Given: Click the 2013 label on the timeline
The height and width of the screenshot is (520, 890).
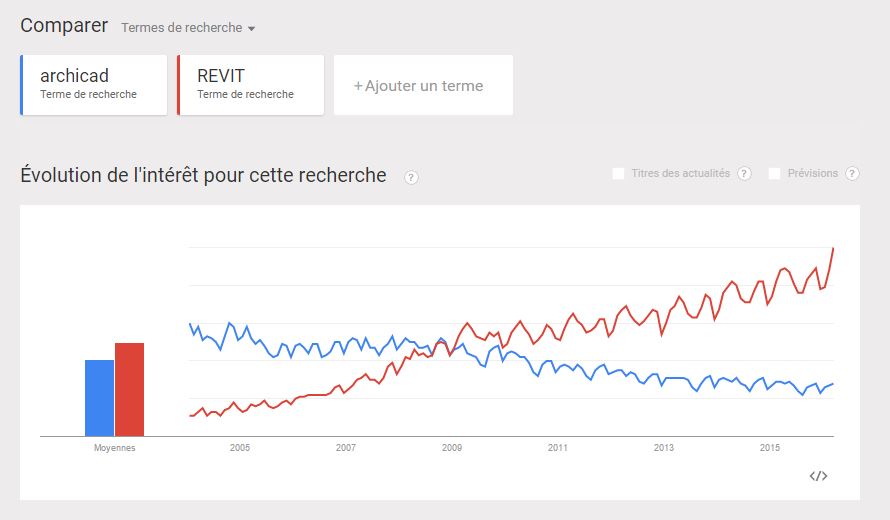Looking at the screenshot, I should point(664,448).
